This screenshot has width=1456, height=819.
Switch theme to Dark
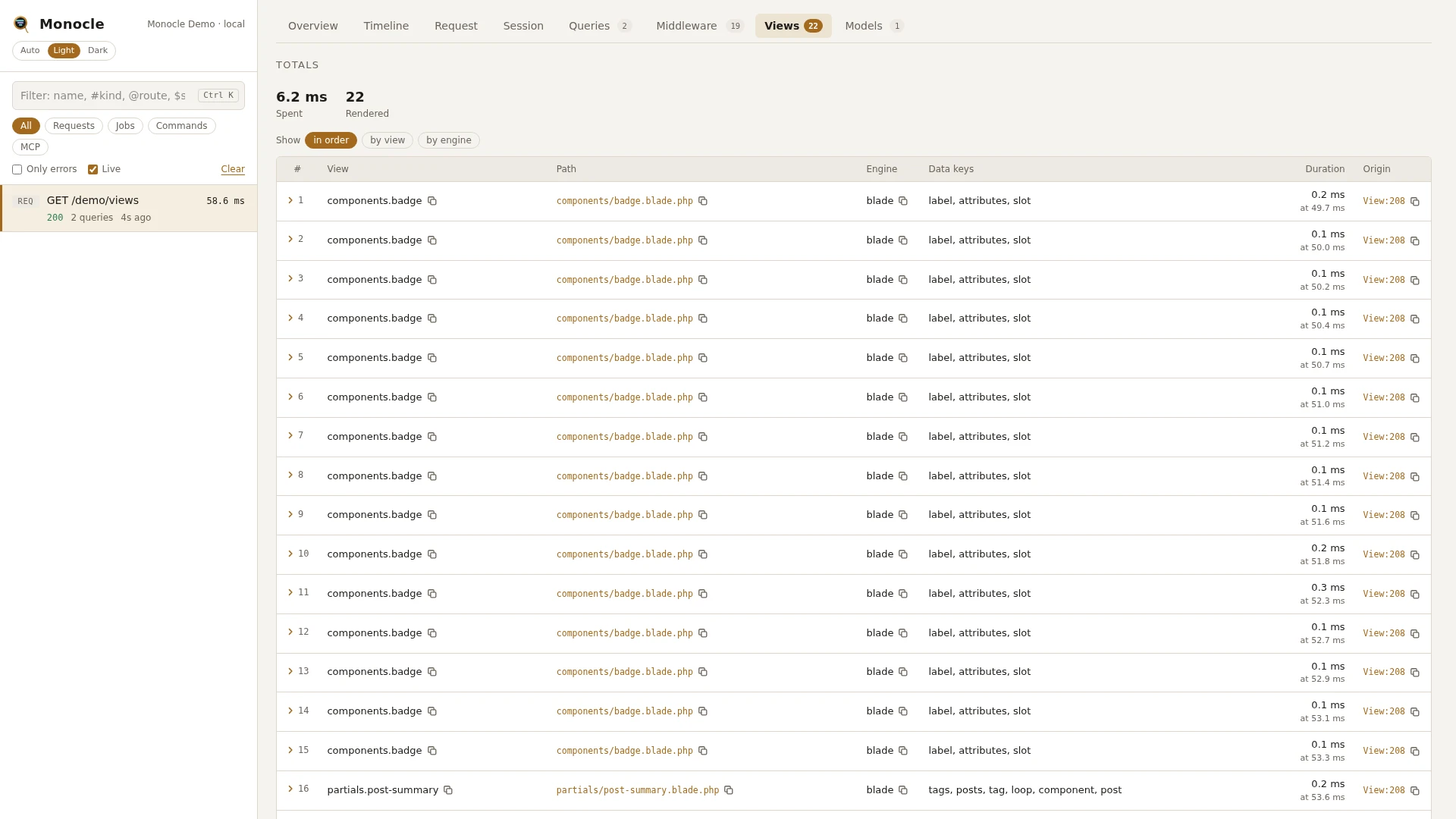[98, 51]
